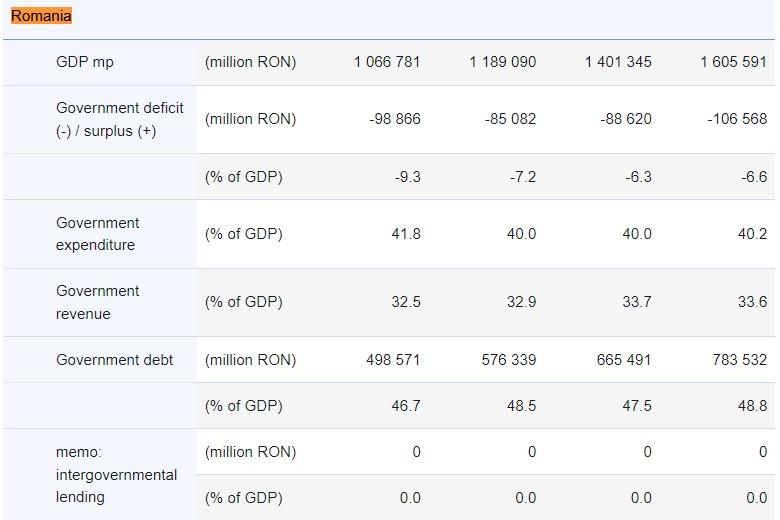Click the GDP value 1 066 781
Image resolution: width=780 pixels, height=520 pixels.
387,62
